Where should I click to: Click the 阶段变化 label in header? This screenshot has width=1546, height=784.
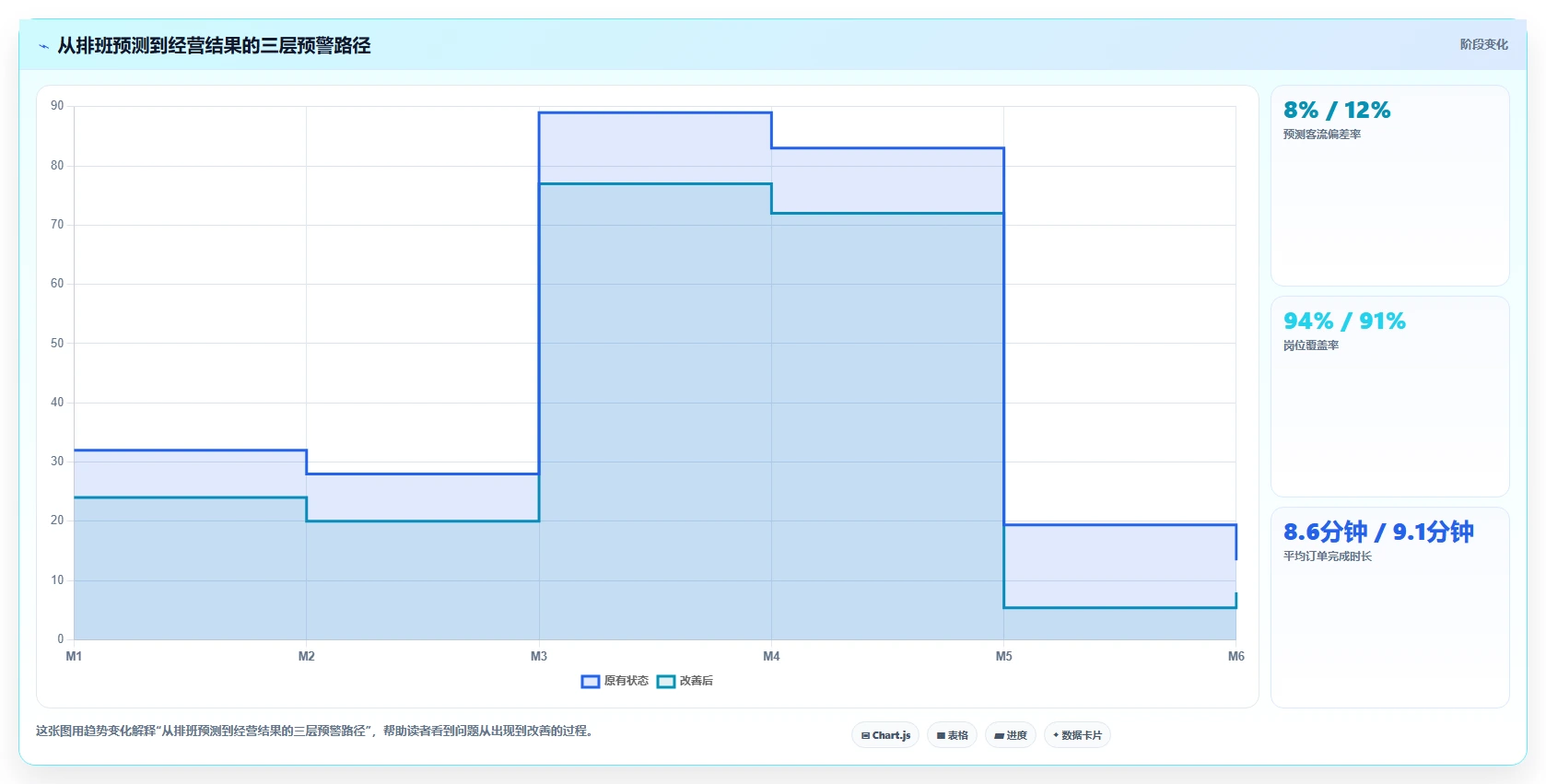tap(1483, 44)
